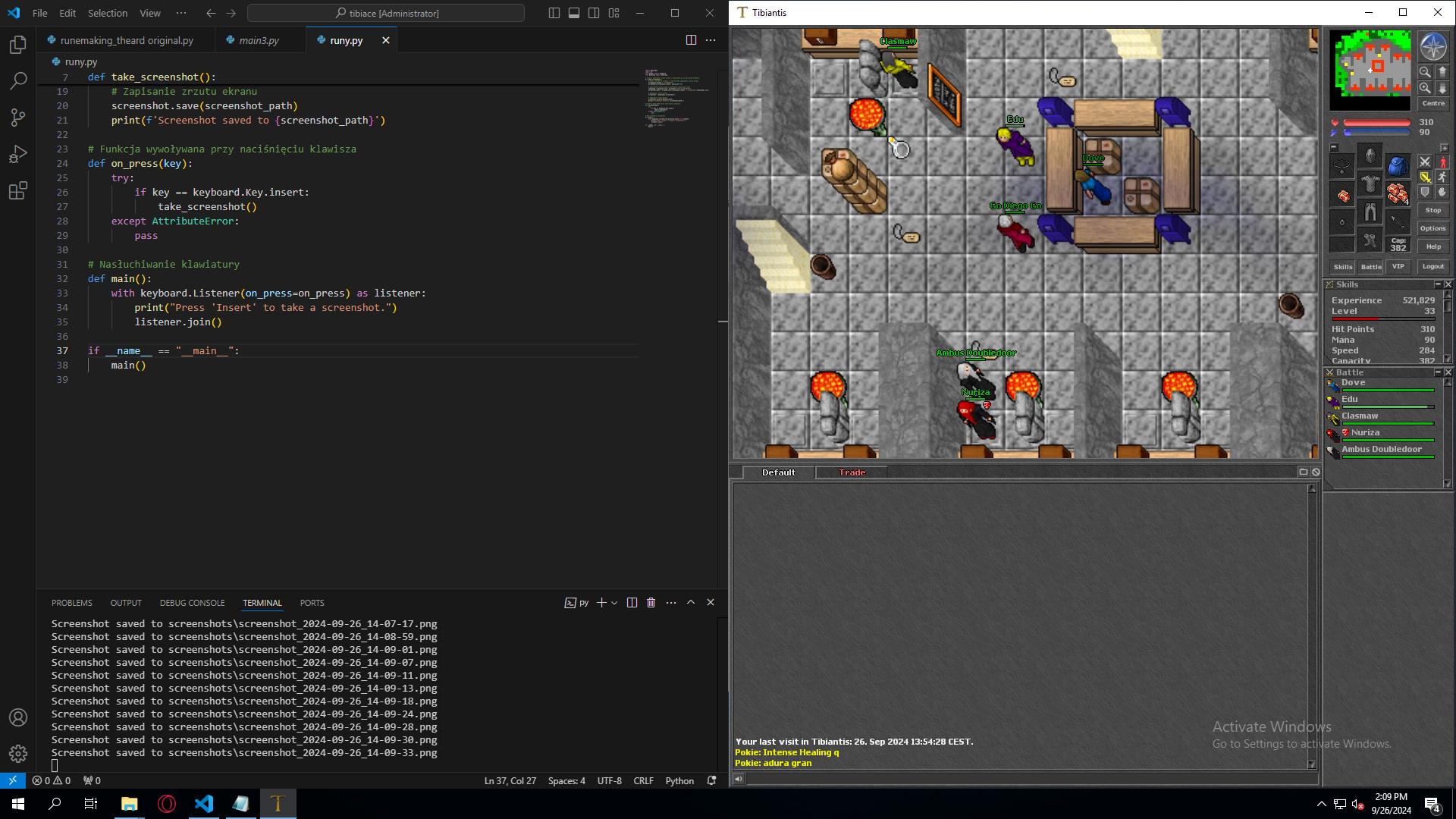Toggle the VS Code secondary side bar layout button

coord(594,13)
